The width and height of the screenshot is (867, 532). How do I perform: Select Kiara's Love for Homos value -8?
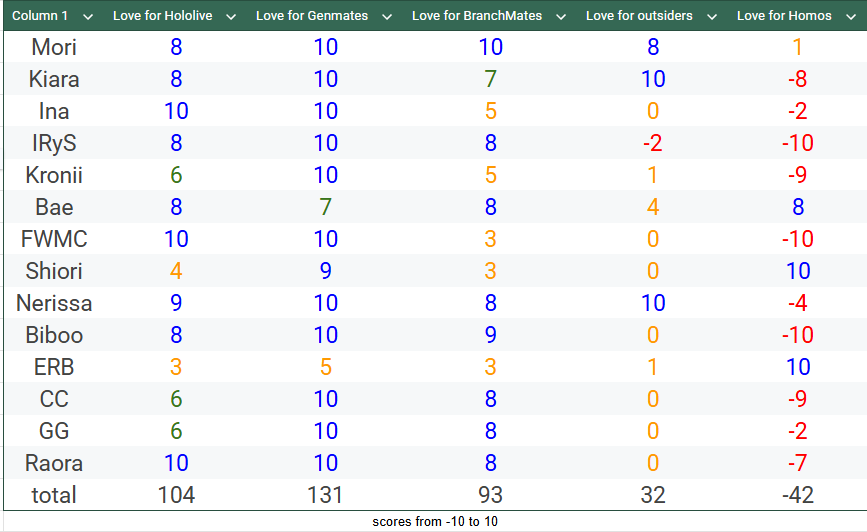pyautogui.click(x=797, y=79)
